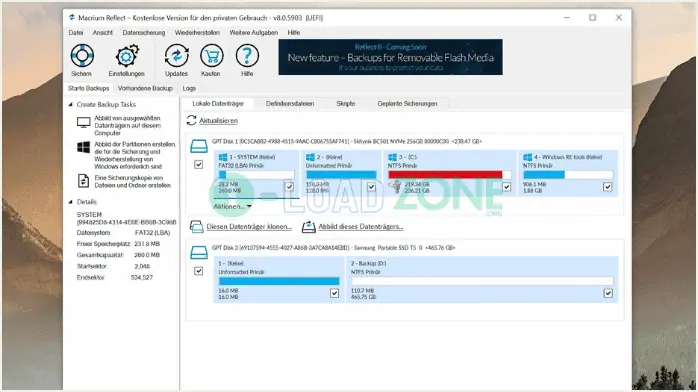Select the Skripte tab
Image resolution: width=698 pixels, height=392 pixels.
[346, 103]
